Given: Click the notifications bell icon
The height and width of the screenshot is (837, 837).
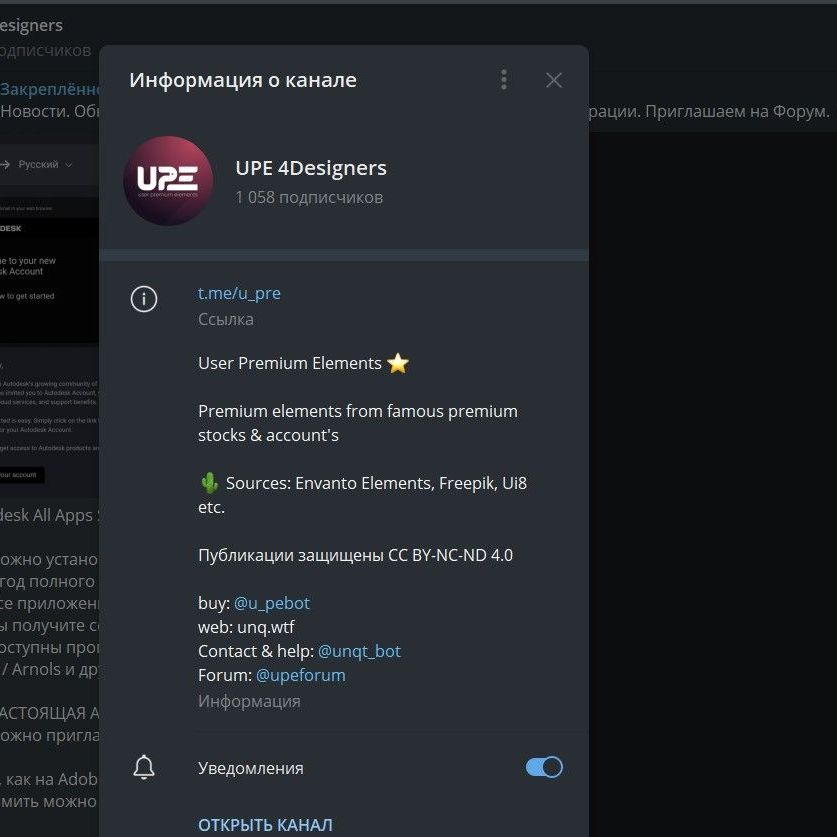Looking at the screenshot, I should (x=144, y=768).
